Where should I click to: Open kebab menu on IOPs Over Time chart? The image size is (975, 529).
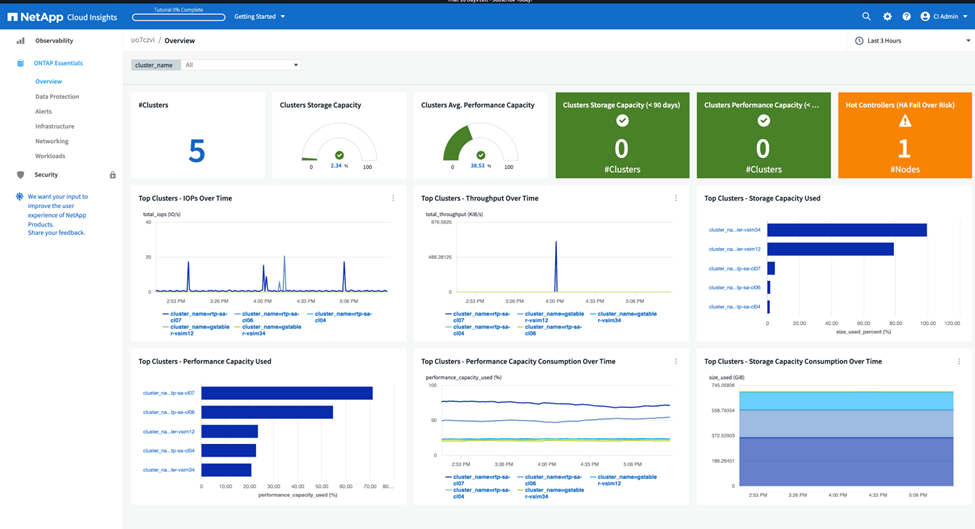393,198
